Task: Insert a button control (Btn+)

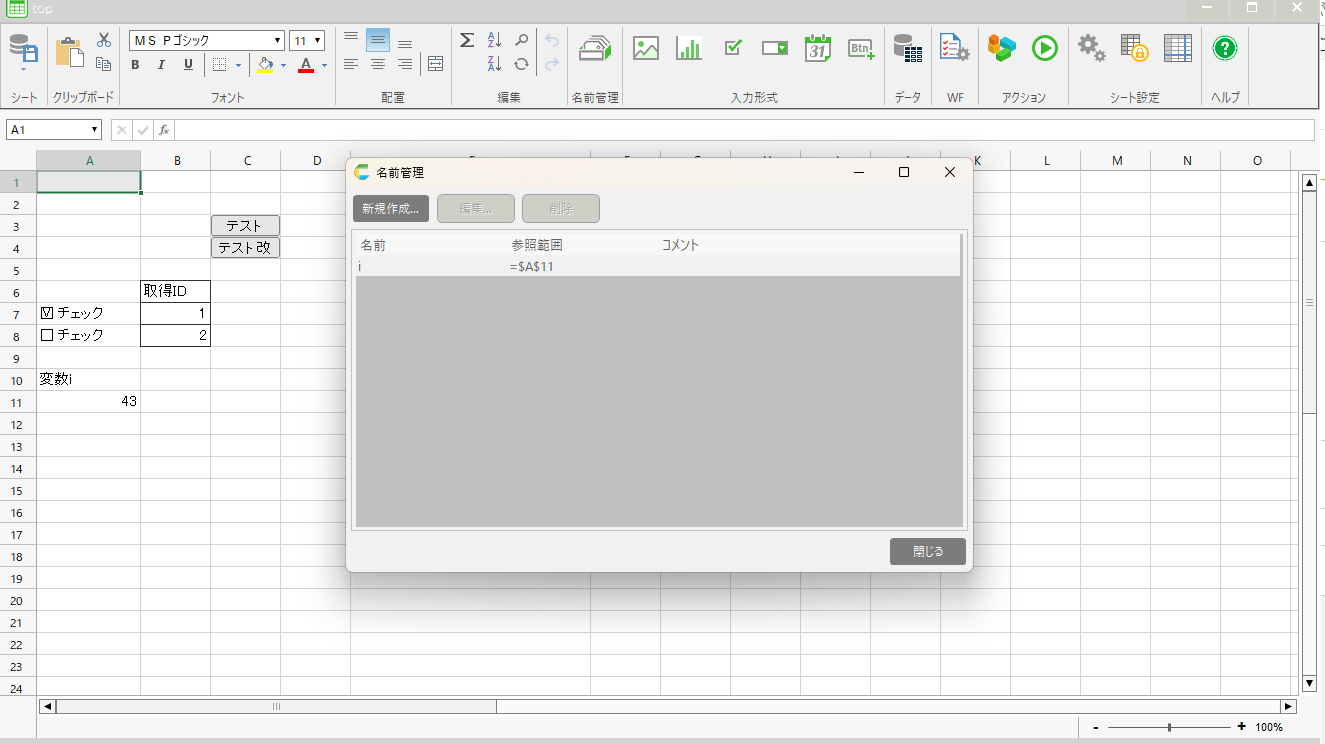Action: (x=861, y=48)
